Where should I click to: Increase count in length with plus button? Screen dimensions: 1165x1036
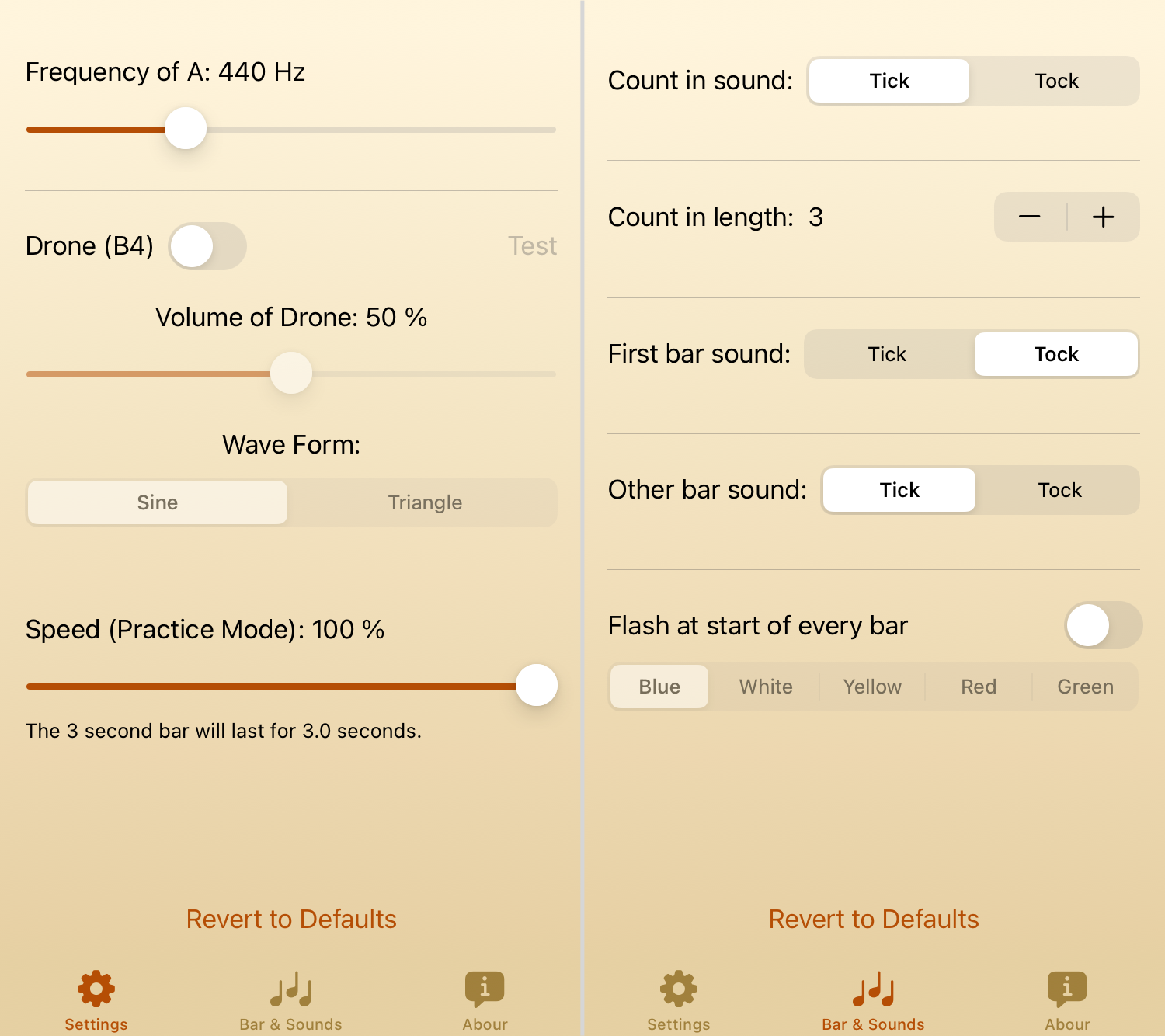(1103, 217)
